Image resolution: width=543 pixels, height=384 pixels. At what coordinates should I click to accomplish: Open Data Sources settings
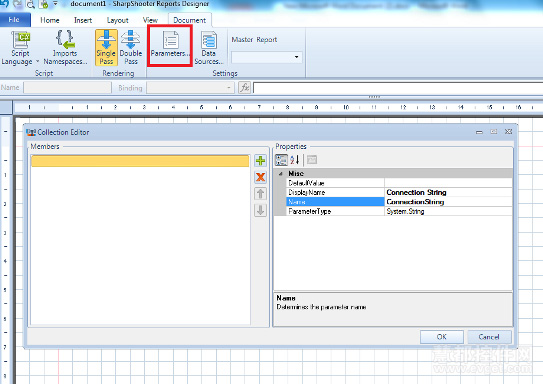click(208, 48)
